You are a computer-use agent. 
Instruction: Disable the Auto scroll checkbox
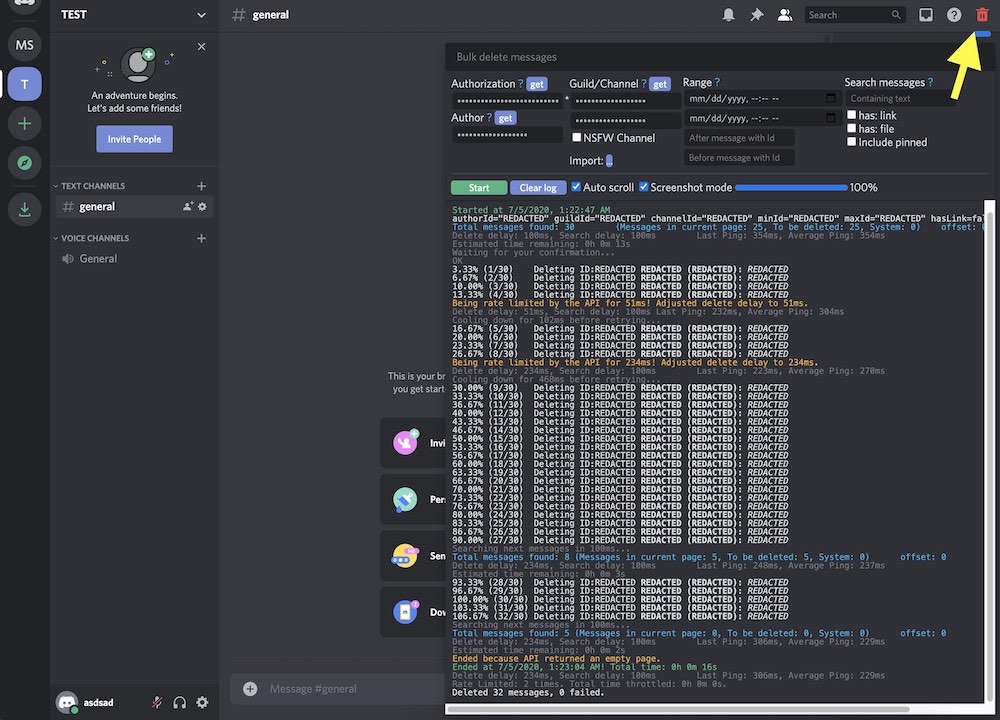[x=576, y=187]
